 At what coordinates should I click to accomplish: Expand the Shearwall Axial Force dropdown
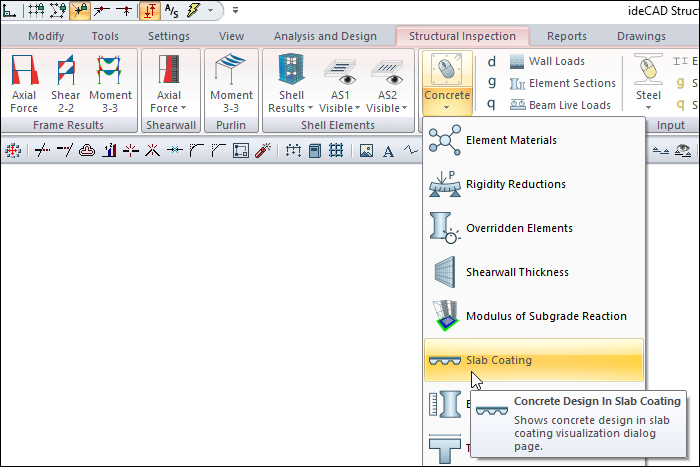[x=169, y=88]
